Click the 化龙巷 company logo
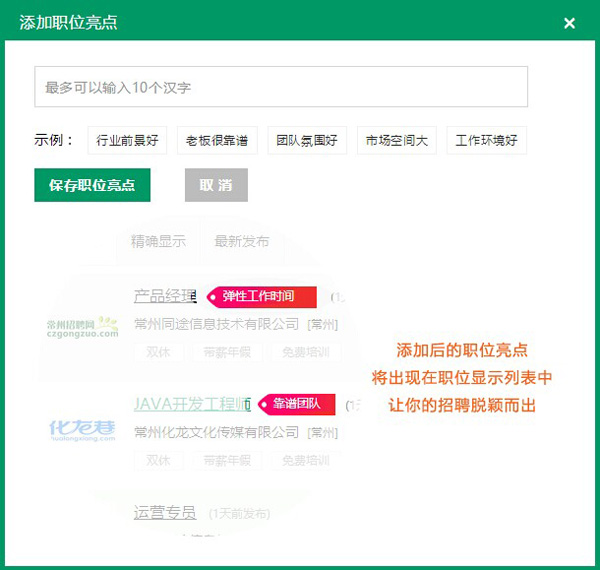The image size is (600, 570). point(83,431)
